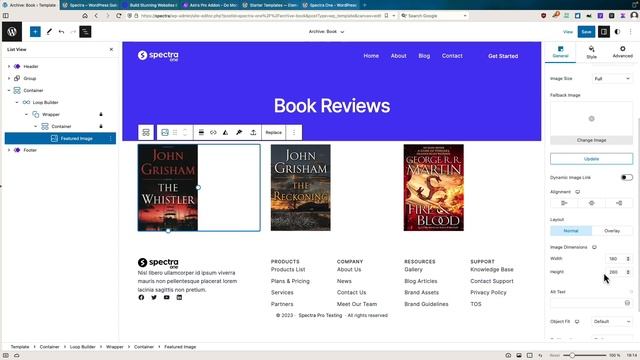The height and width of the screenshot is (360, 640).
Task: Select Fire & Blood book cover image
Action: tap(433, 187)
